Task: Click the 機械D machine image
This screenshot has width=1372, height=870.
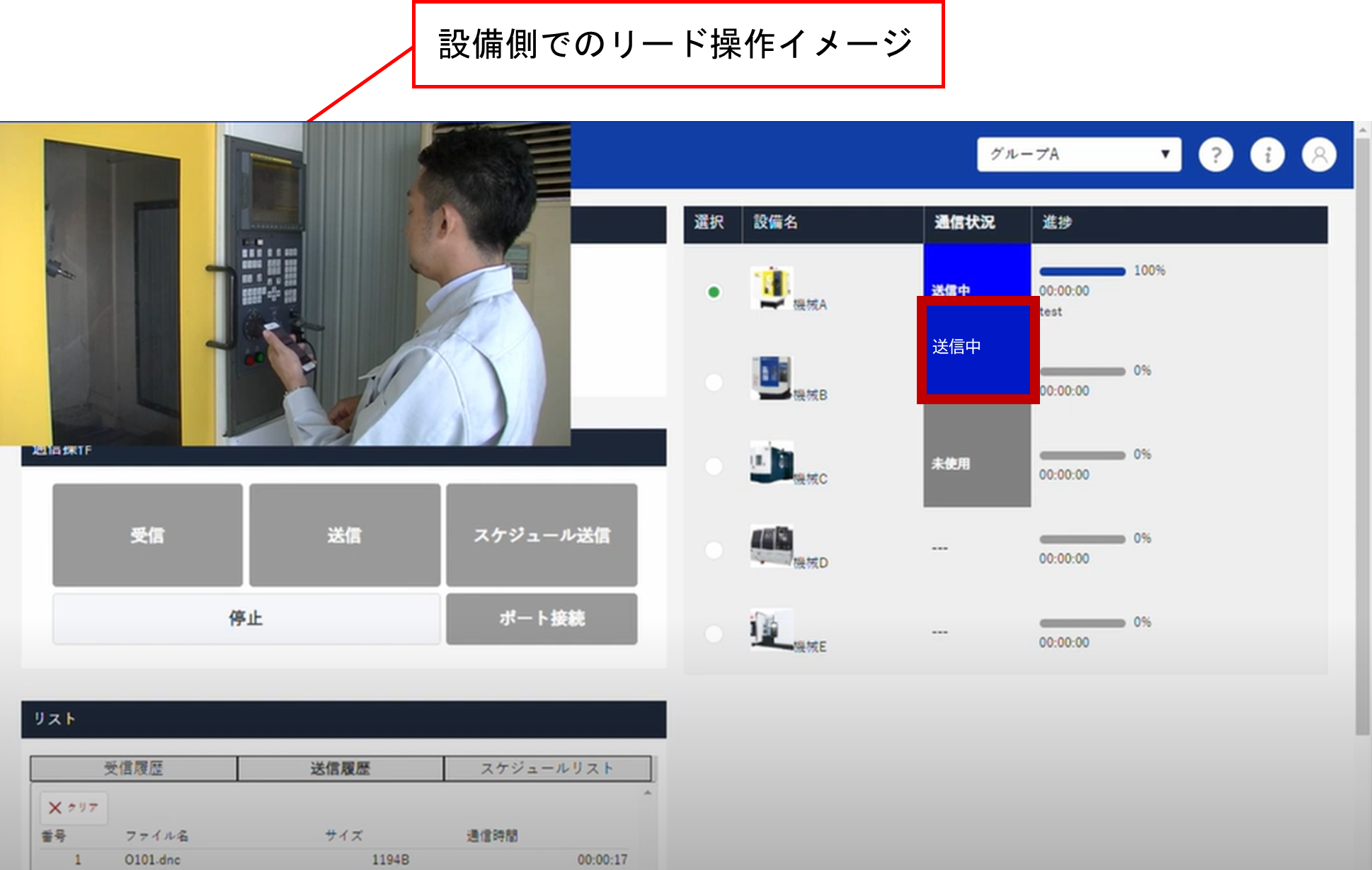Action: pyautogui.click(x=771, y=545)
